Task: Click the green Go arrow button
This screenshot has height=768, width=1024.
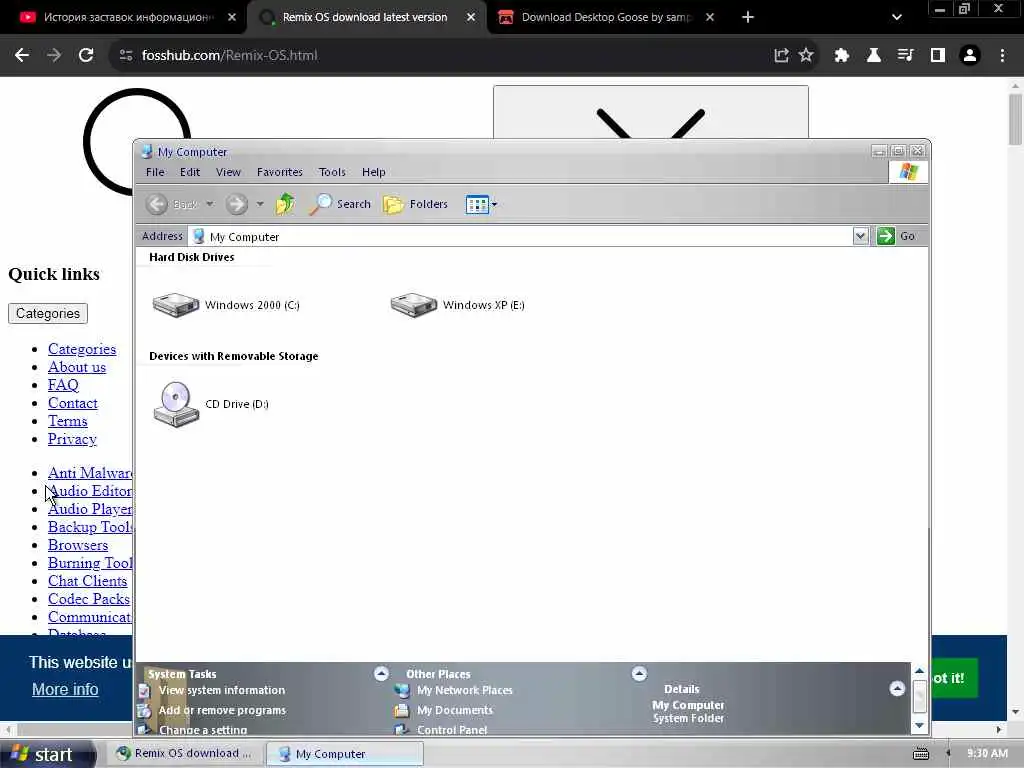Action: (x=886, y=236)
